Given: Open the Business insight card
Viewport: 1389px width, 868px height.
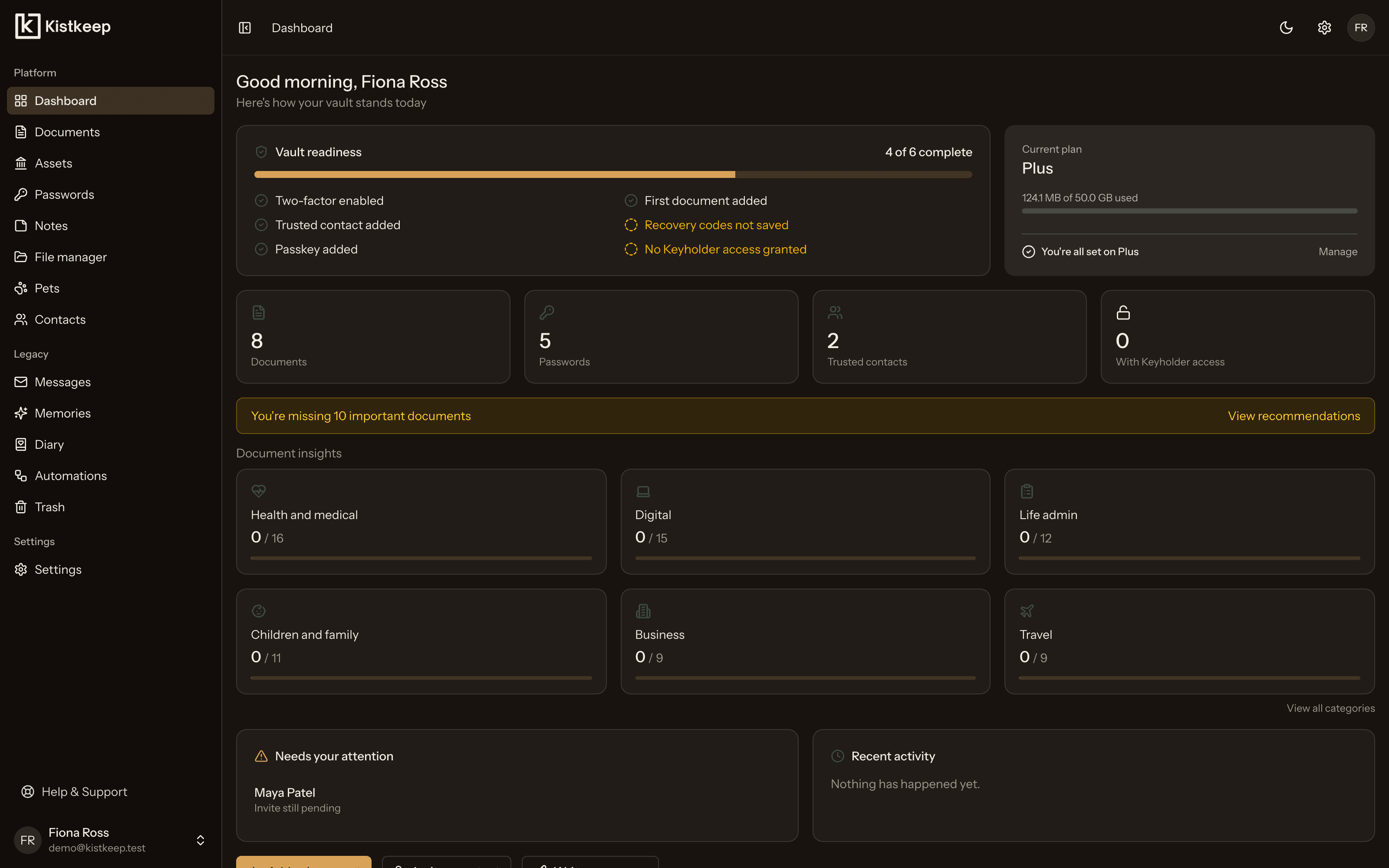Looking at the screenshot, I should coord(805,641).
